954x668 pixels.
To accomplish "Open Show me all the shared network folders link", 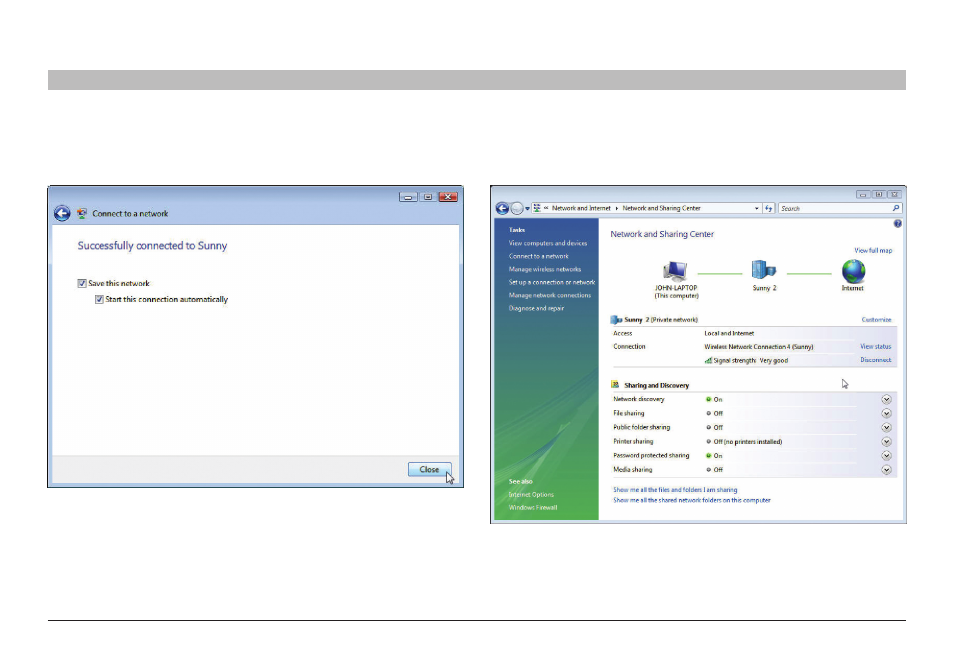I will 692,501.
